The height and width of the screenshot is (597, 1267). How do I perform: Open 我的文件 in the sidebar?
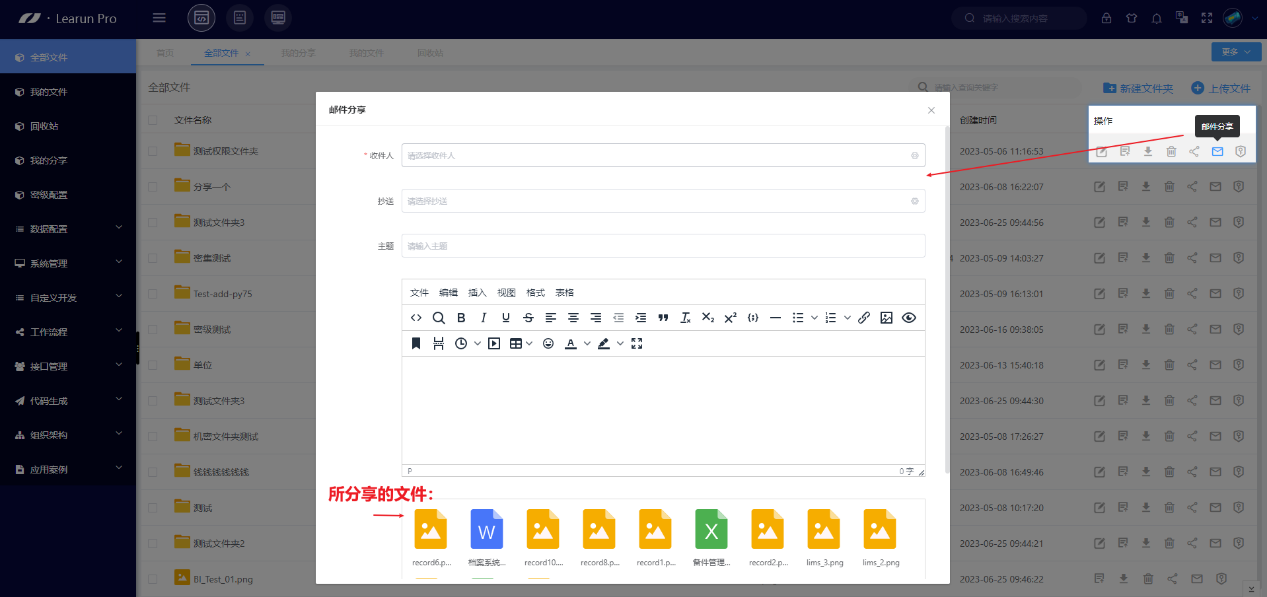point(68,92)
